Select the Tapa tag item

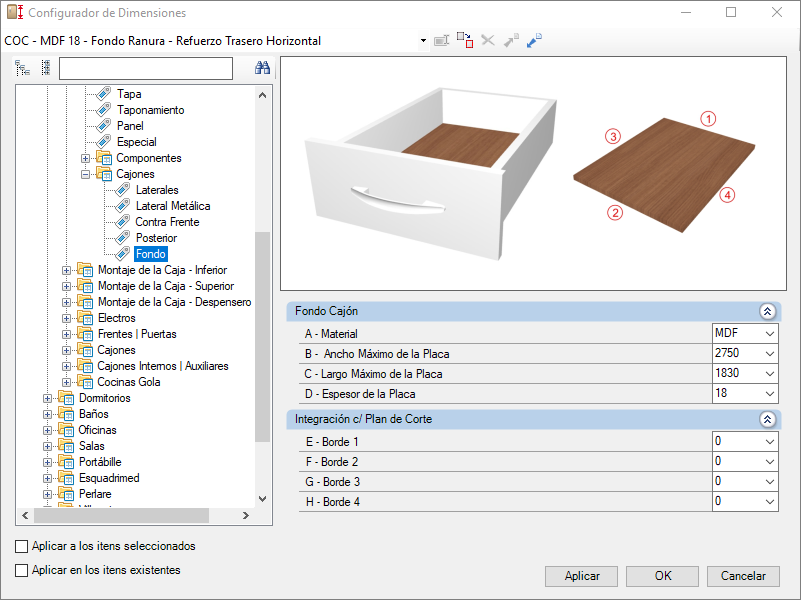[x=129, y=94]
